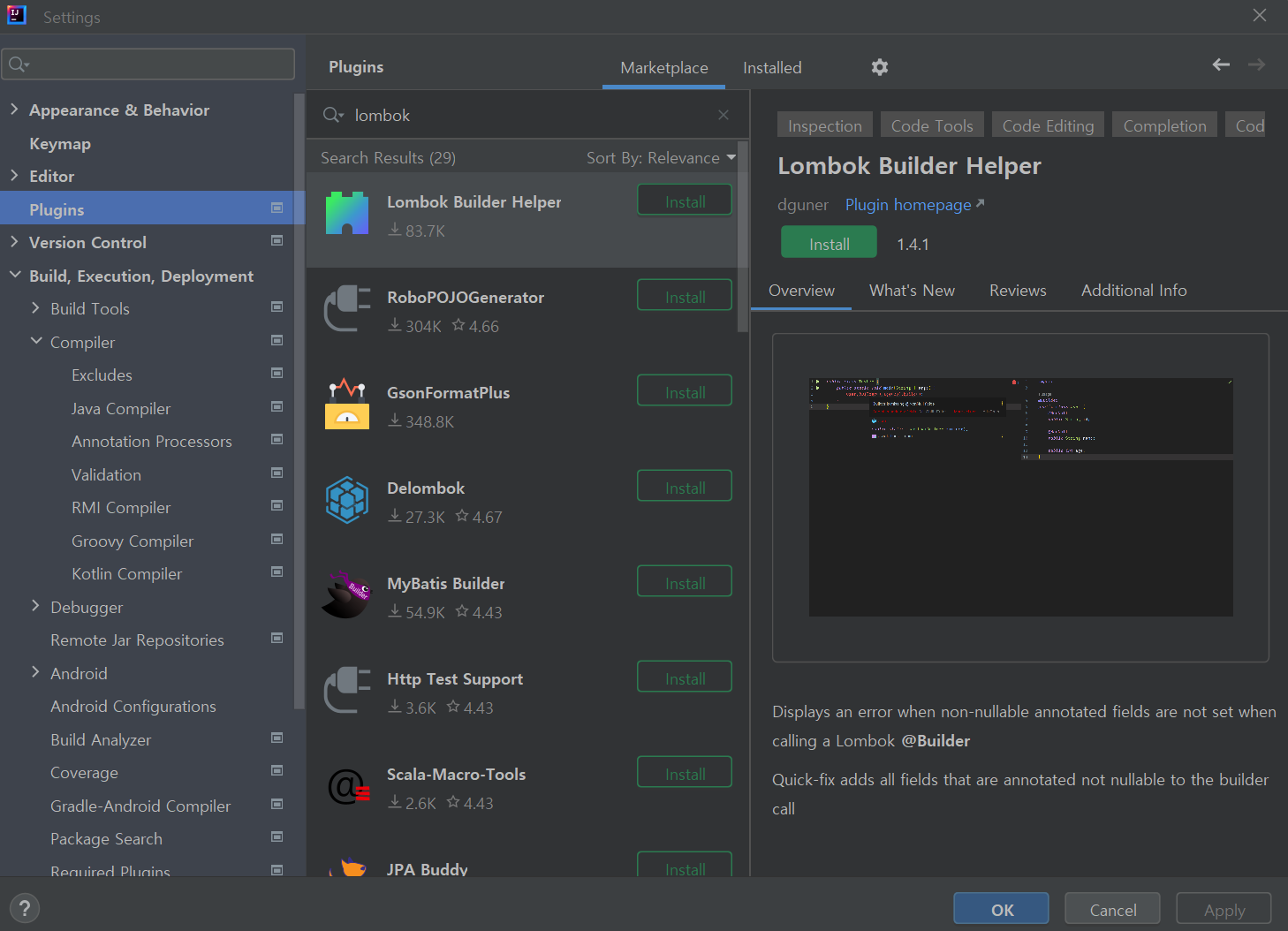This screenshot has height=931, width=1288.
Task: Select the Lombok Builder Helper plugin icon
Action: (347, 213)
